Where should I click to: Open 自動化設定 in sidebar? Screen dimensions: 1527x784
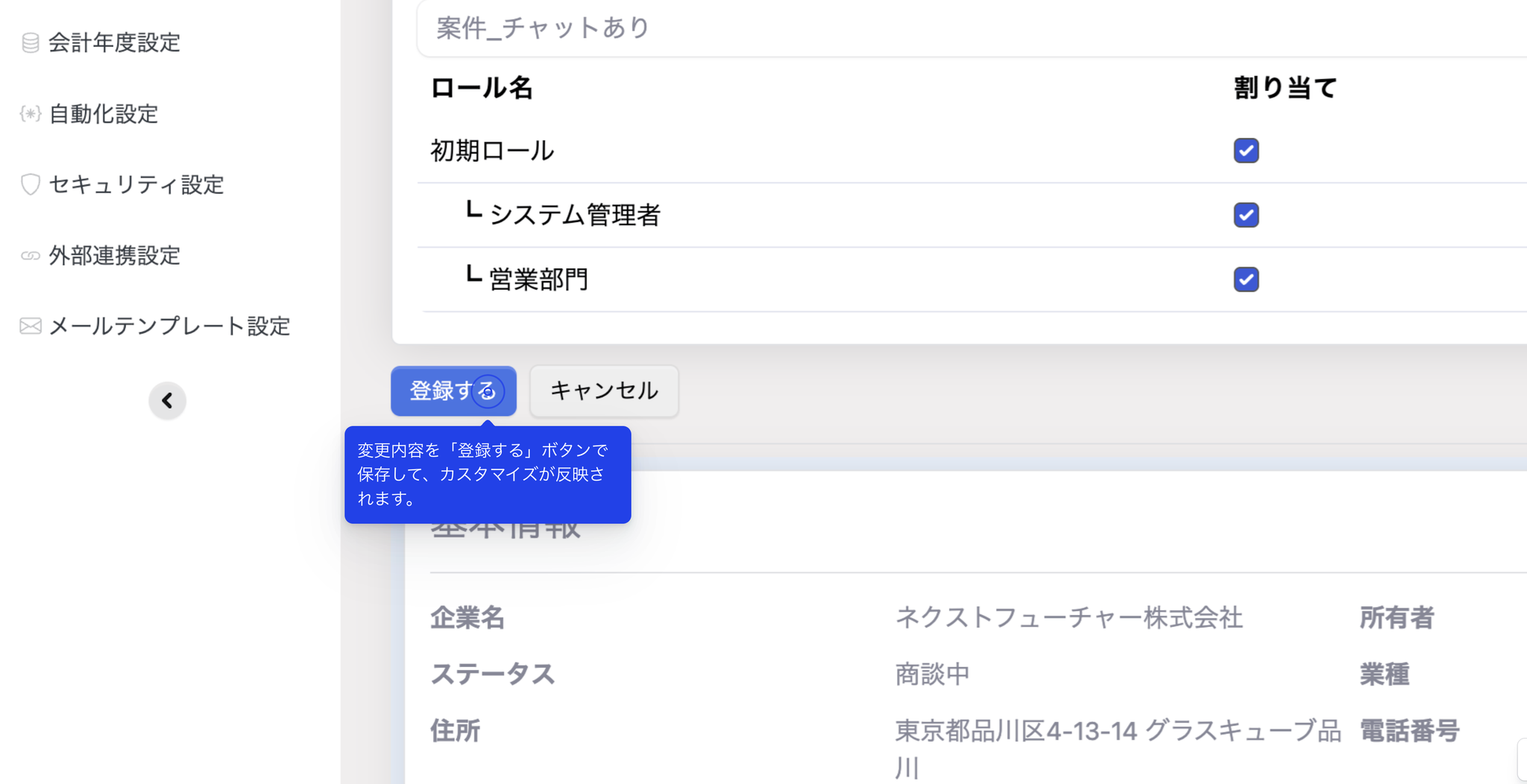104,113
